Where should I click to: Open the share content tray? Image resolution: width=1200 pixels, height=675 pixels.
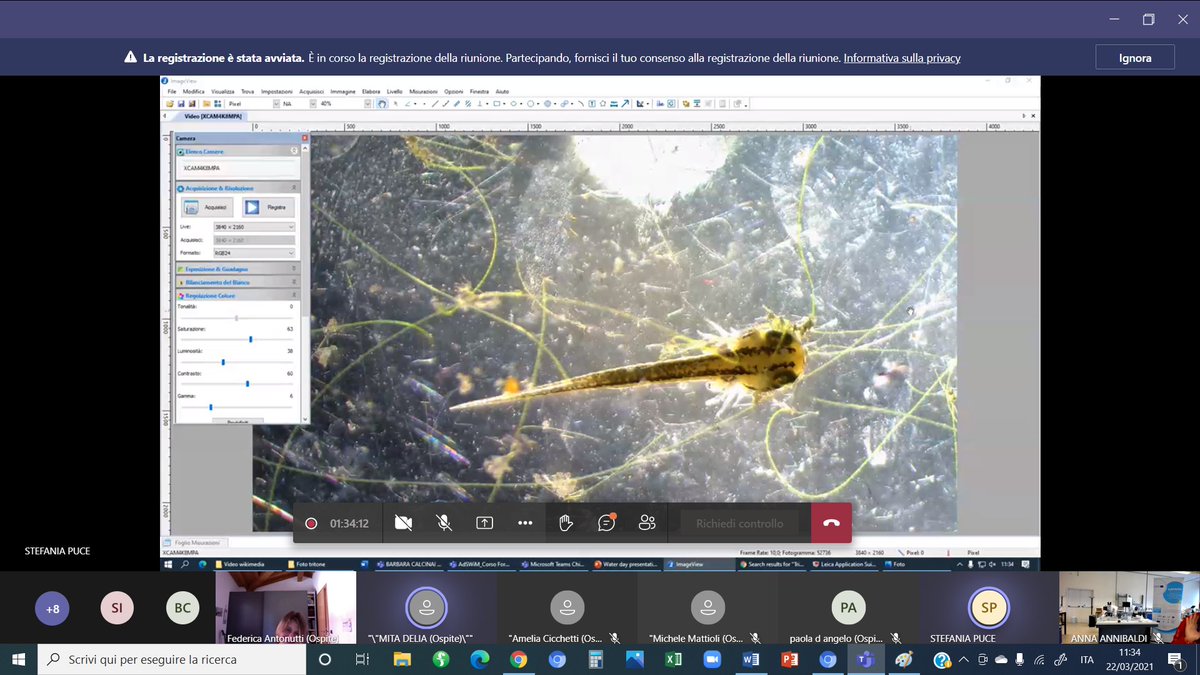tap(485, 523)
